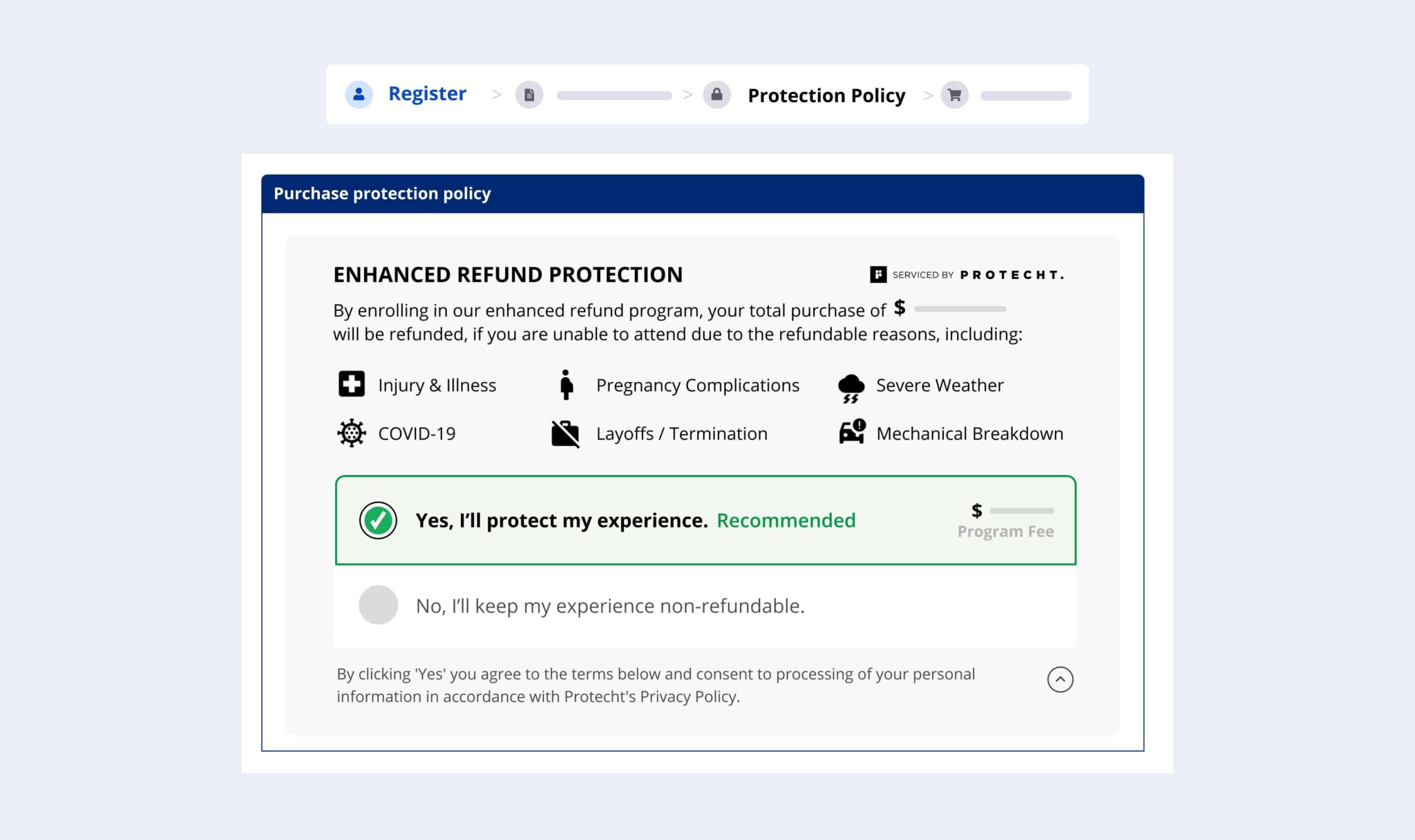Toggle the green checkmark on the Yes option
Image resolution: width=1415 pixels, height=840 pixels.
tap(377, 520)
